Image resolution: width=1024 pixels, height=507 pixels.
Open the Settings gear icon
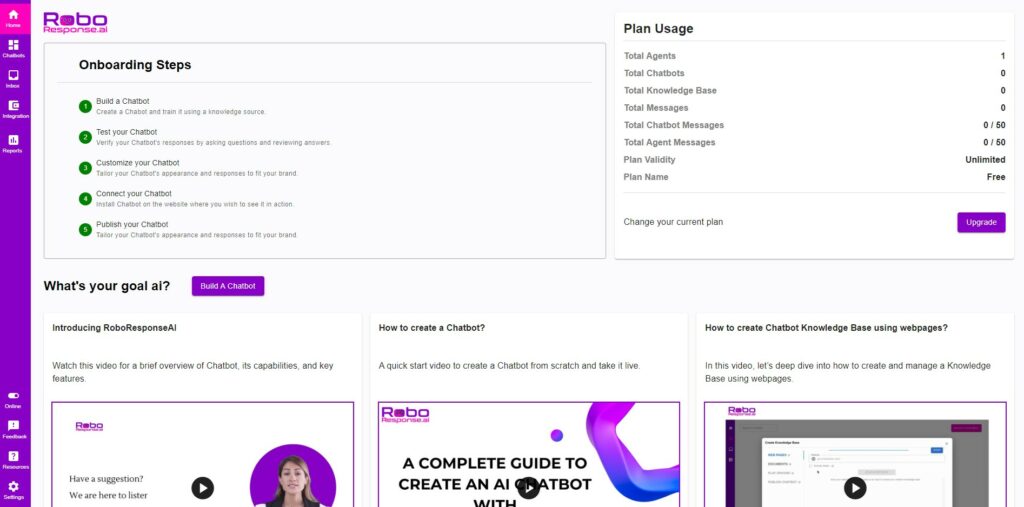[x=13, y=487]
